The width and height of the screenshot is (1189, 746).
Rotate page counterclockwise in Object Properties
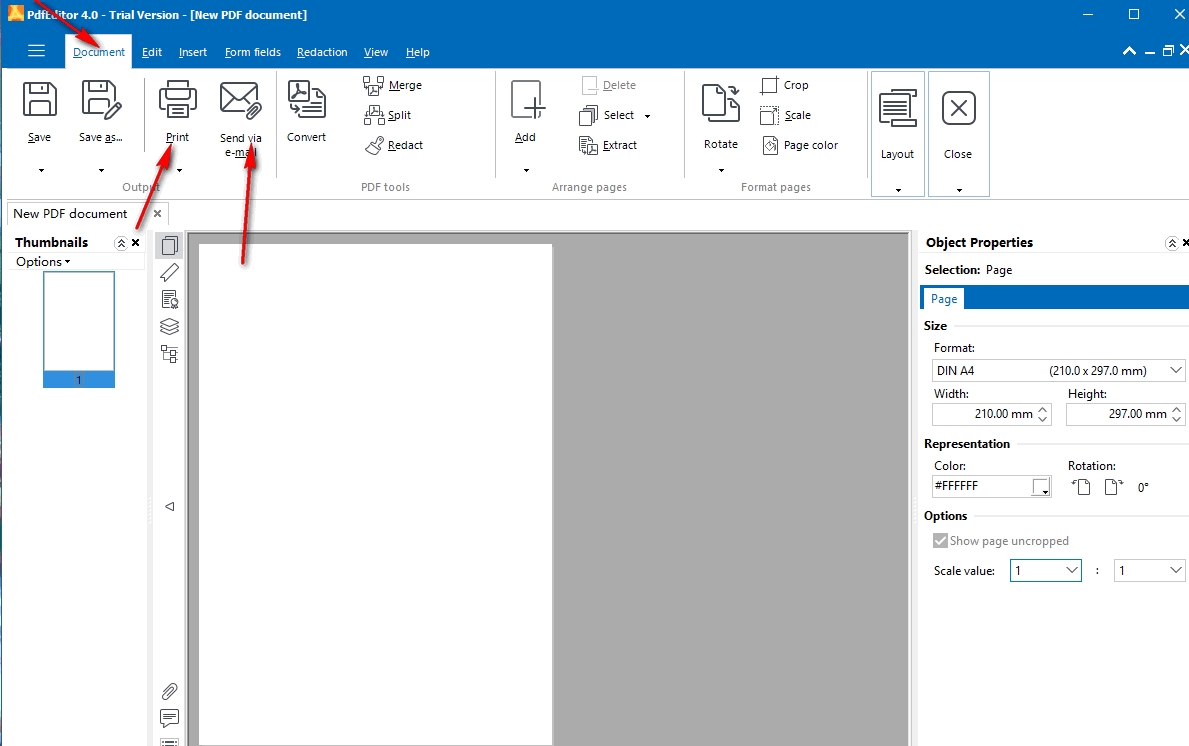(x=1081, y=487)
